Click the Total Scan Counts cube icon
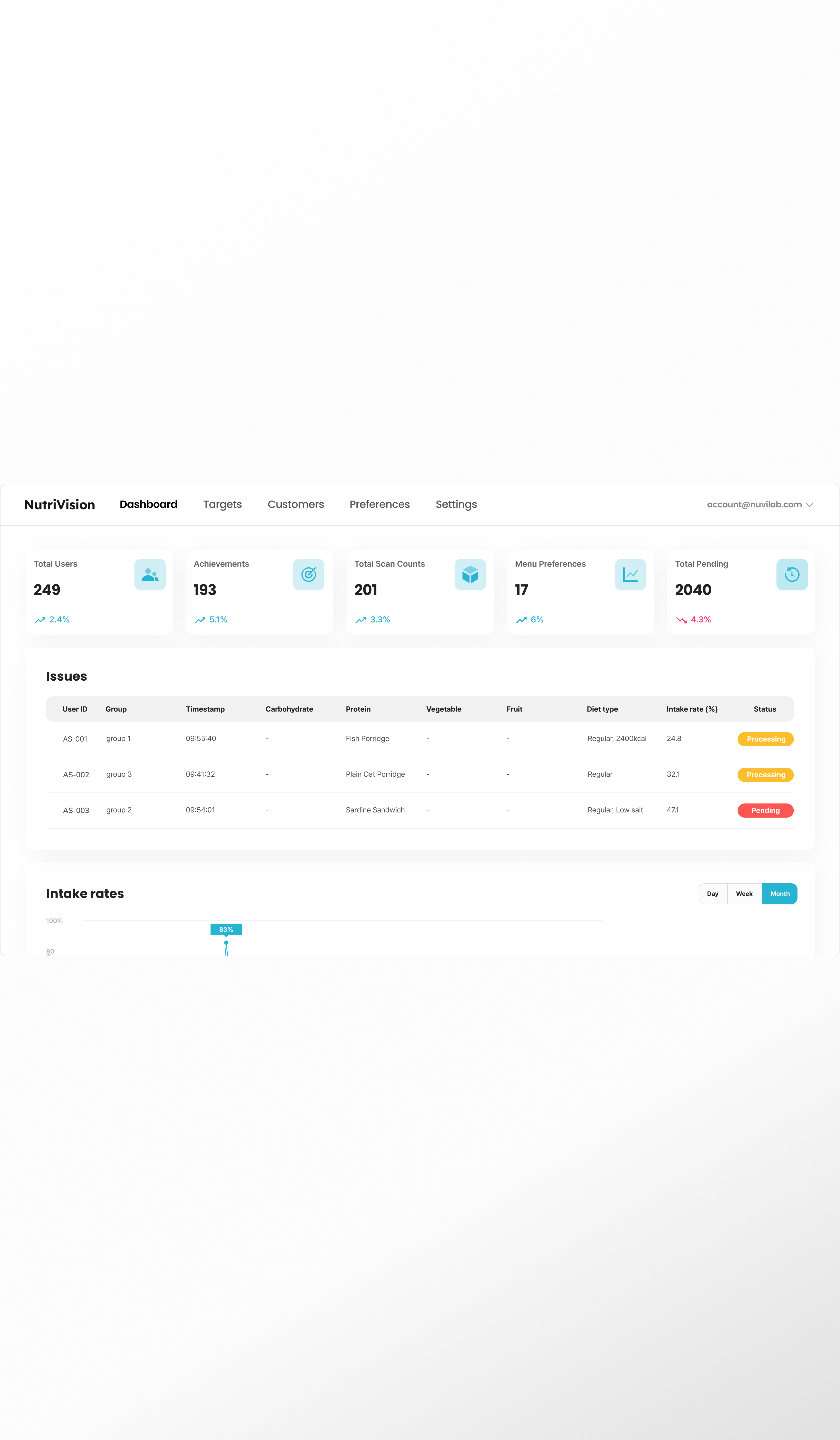 pos(470,574)
